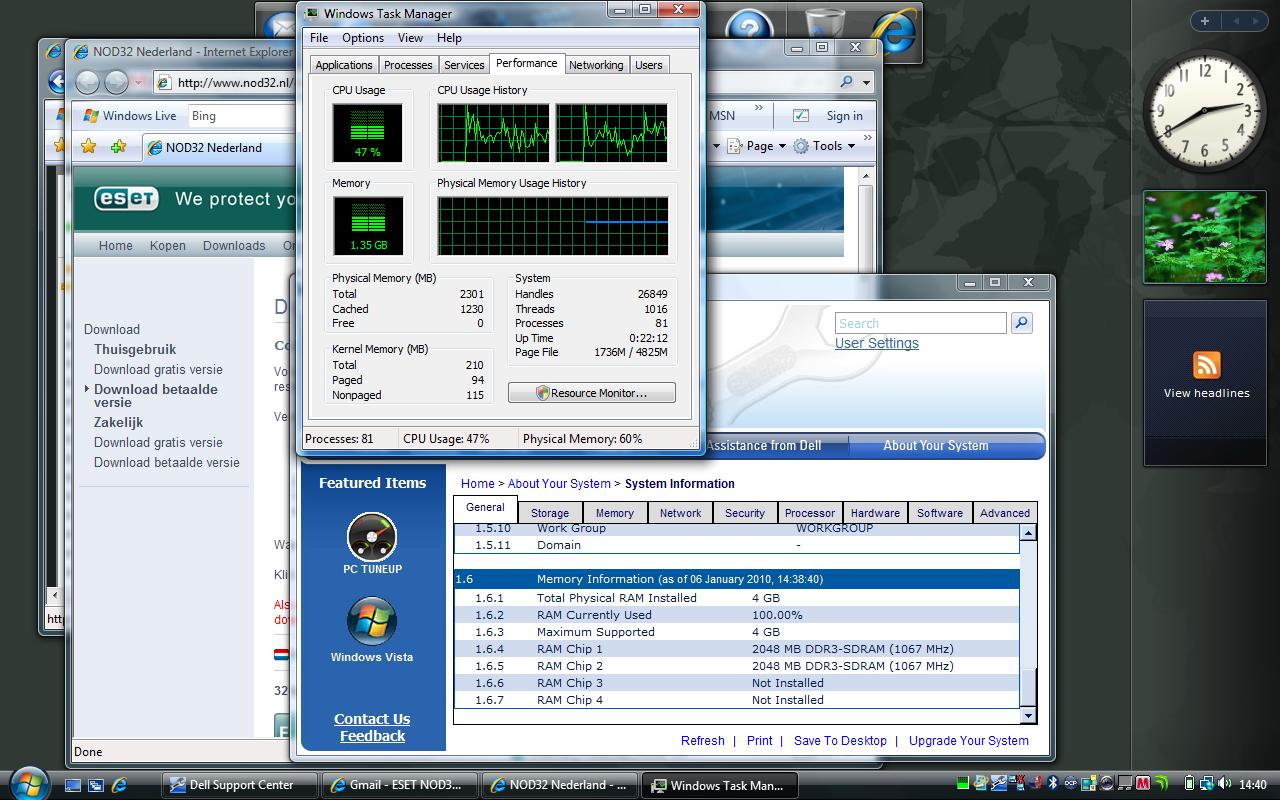1280x800 pixels.
Task: Click Download betaalde versie under Zakelijk
Action: coord(167,462)
